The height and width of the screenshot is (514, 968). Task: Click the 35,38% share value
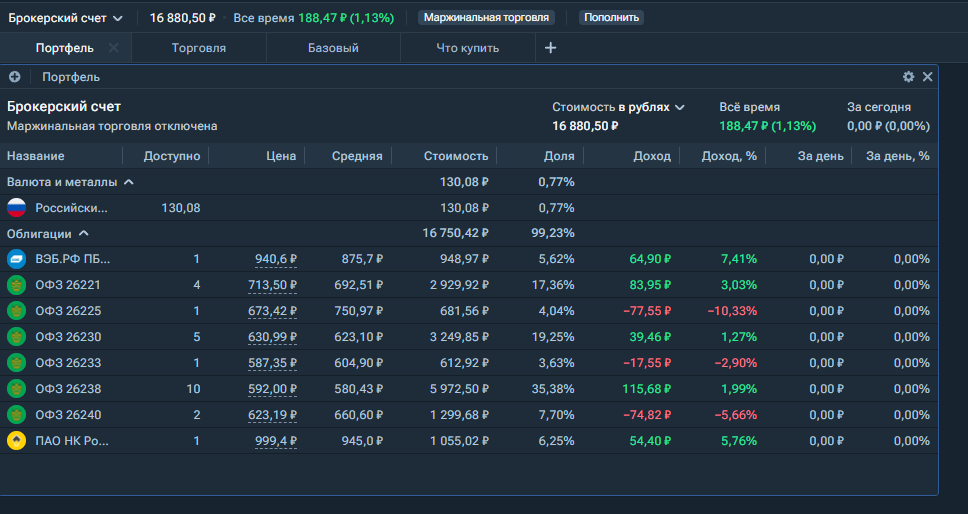(553, 389)
